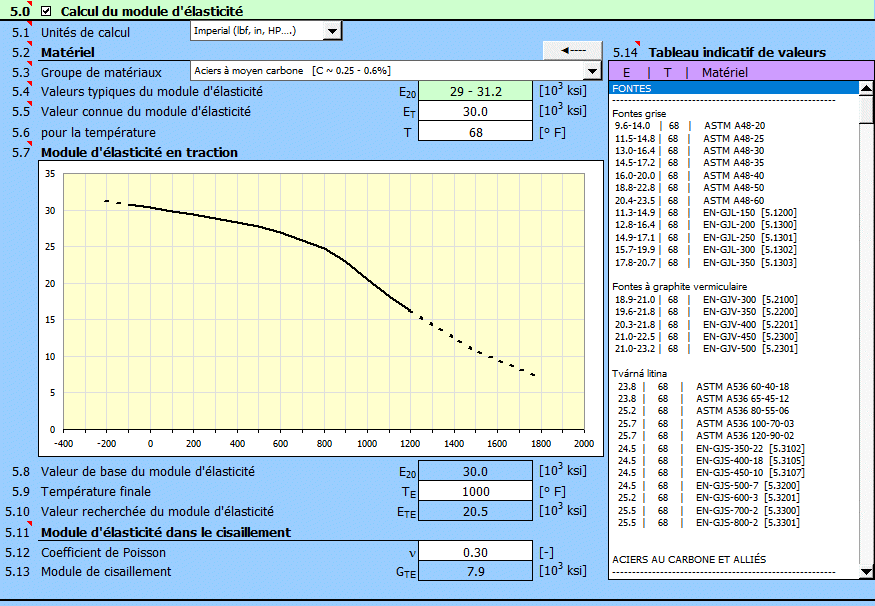Select the EN-GJS-450-10 [5.3107] row
875x606 pixels.
(734, 473)
